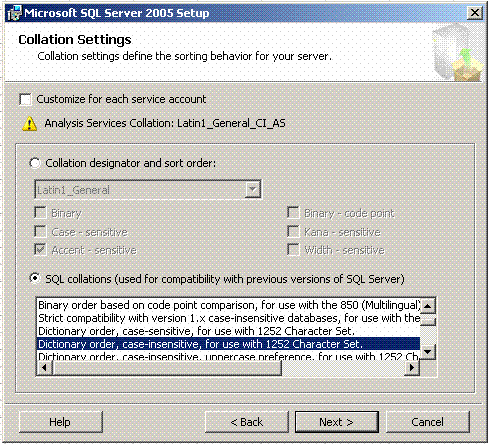Tick the Width - sensitive checkbox
Screen dimensions: 488x444
coord(293,249)
